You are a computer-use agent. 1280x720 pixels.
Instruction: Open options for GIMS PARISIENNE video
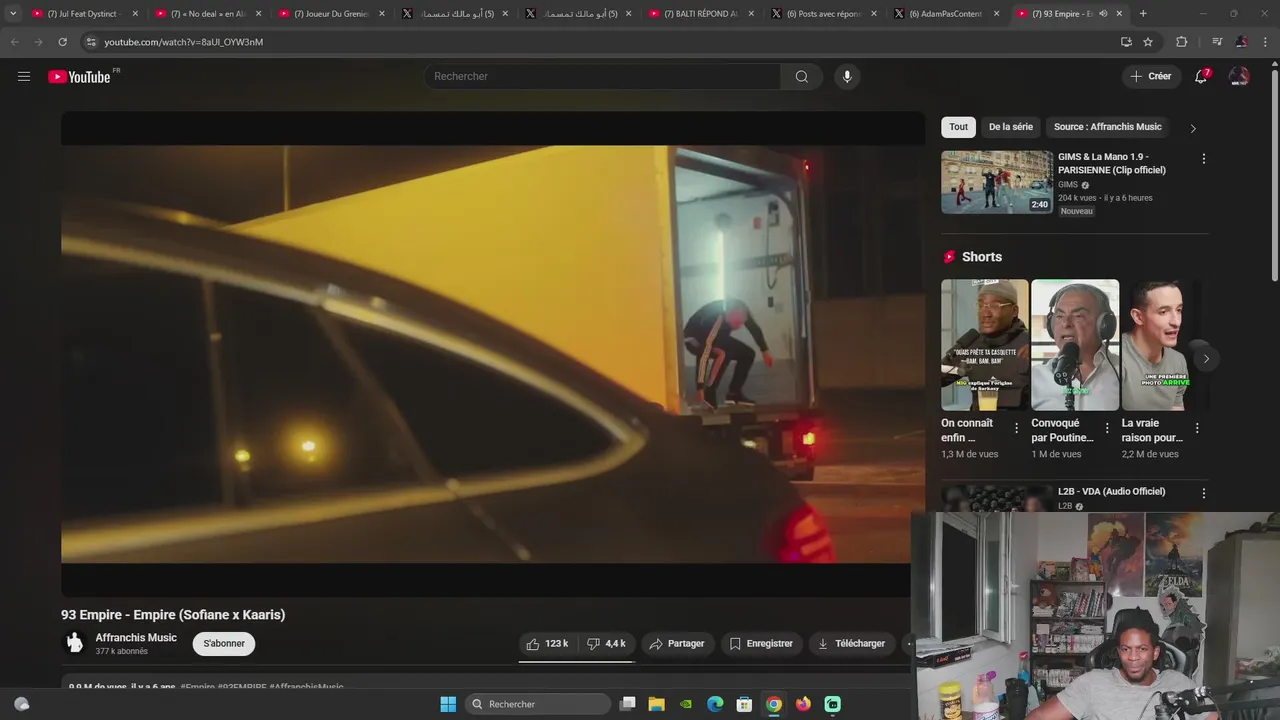point(1203,159)
